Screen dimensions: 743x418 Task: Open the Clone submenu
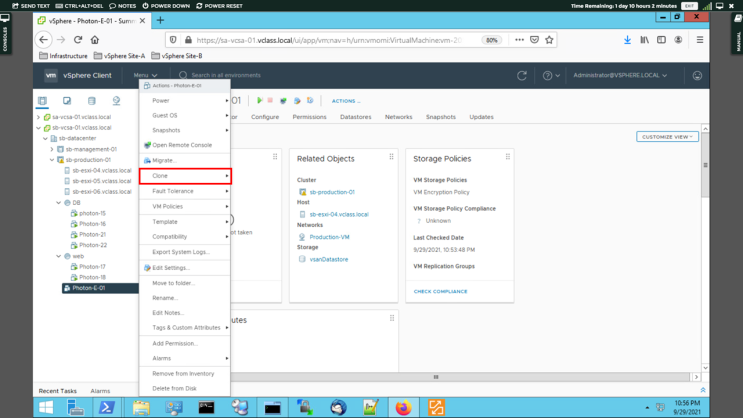coord(185,176)
